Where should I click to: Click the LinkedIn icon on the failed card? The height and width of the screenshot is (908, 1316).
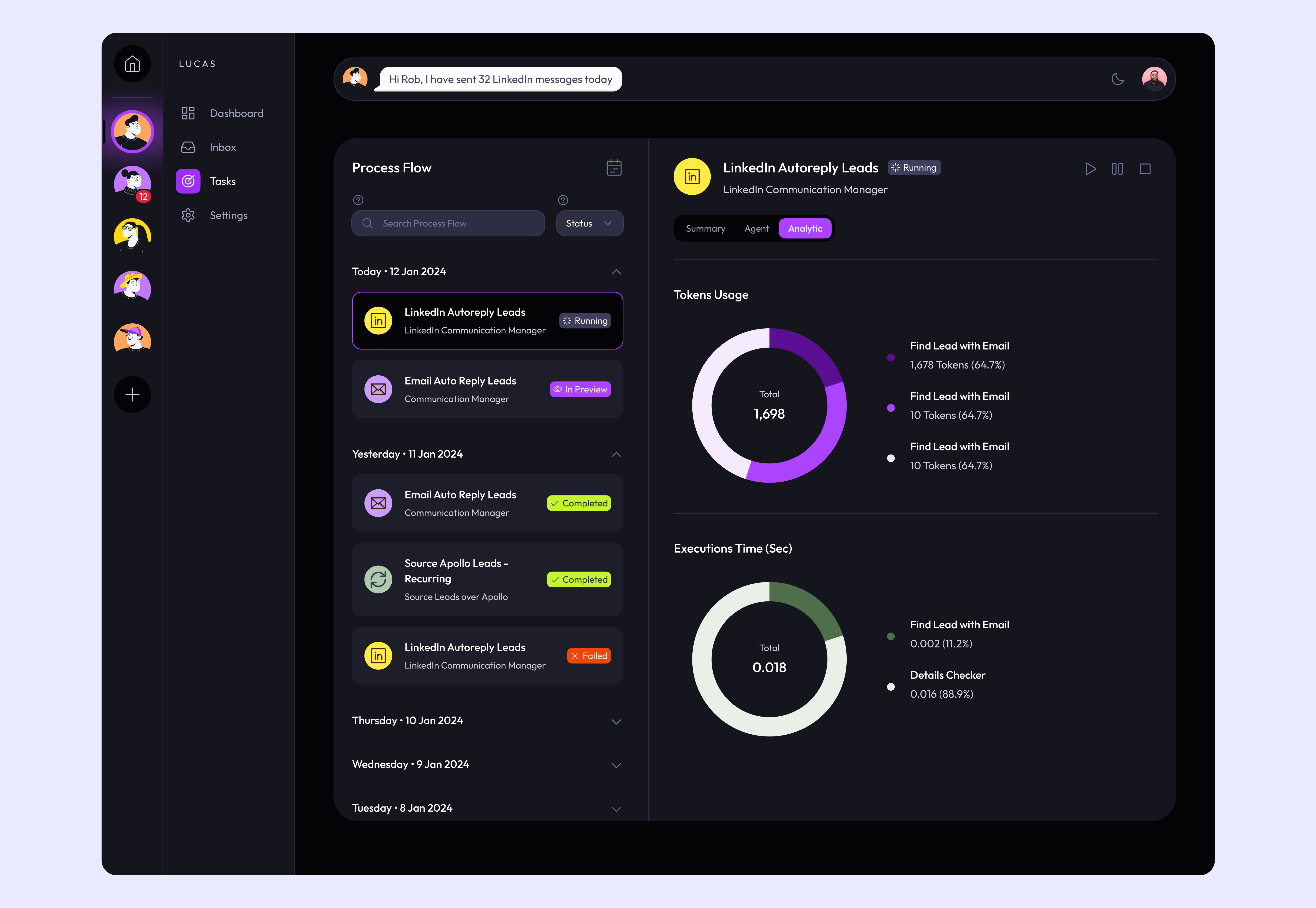click(x=378, y=656)
